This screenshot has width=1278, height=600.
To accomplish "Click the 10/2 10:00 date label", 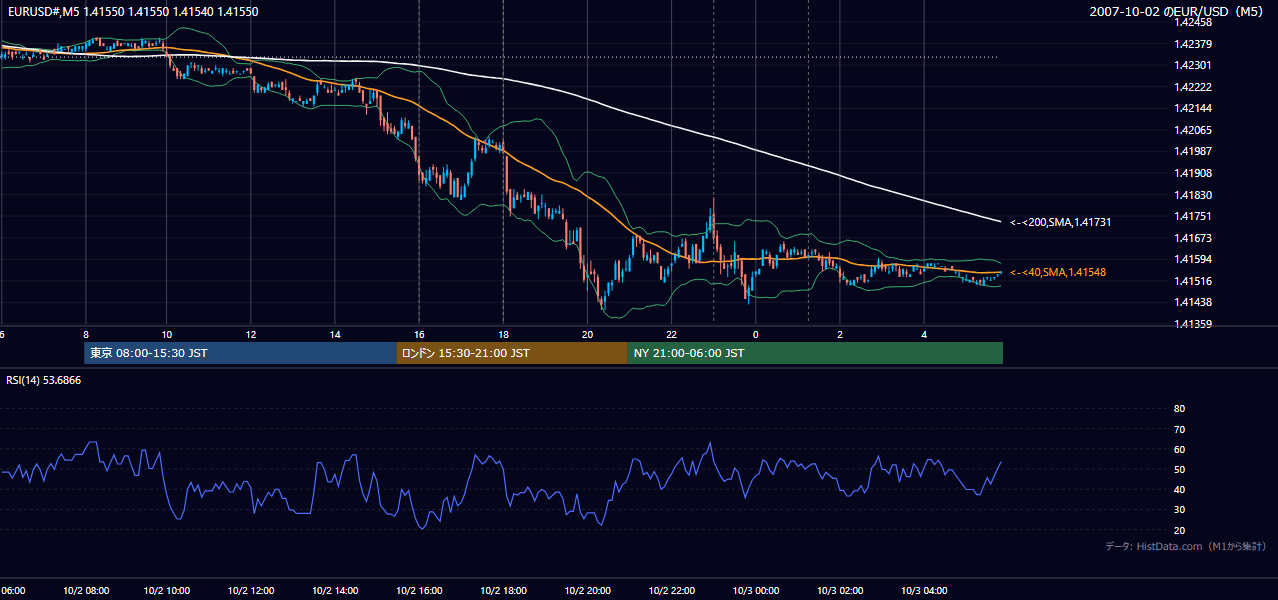I will 166,590.
